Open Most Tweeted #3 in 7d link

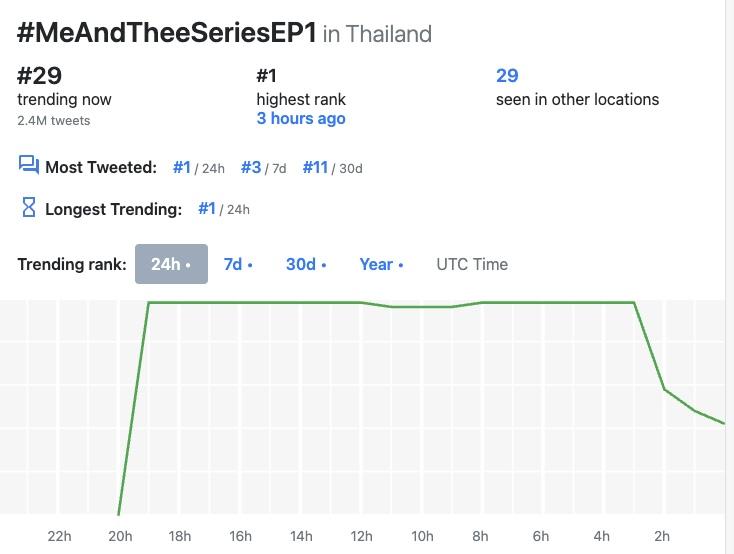(x=251, y=167)
